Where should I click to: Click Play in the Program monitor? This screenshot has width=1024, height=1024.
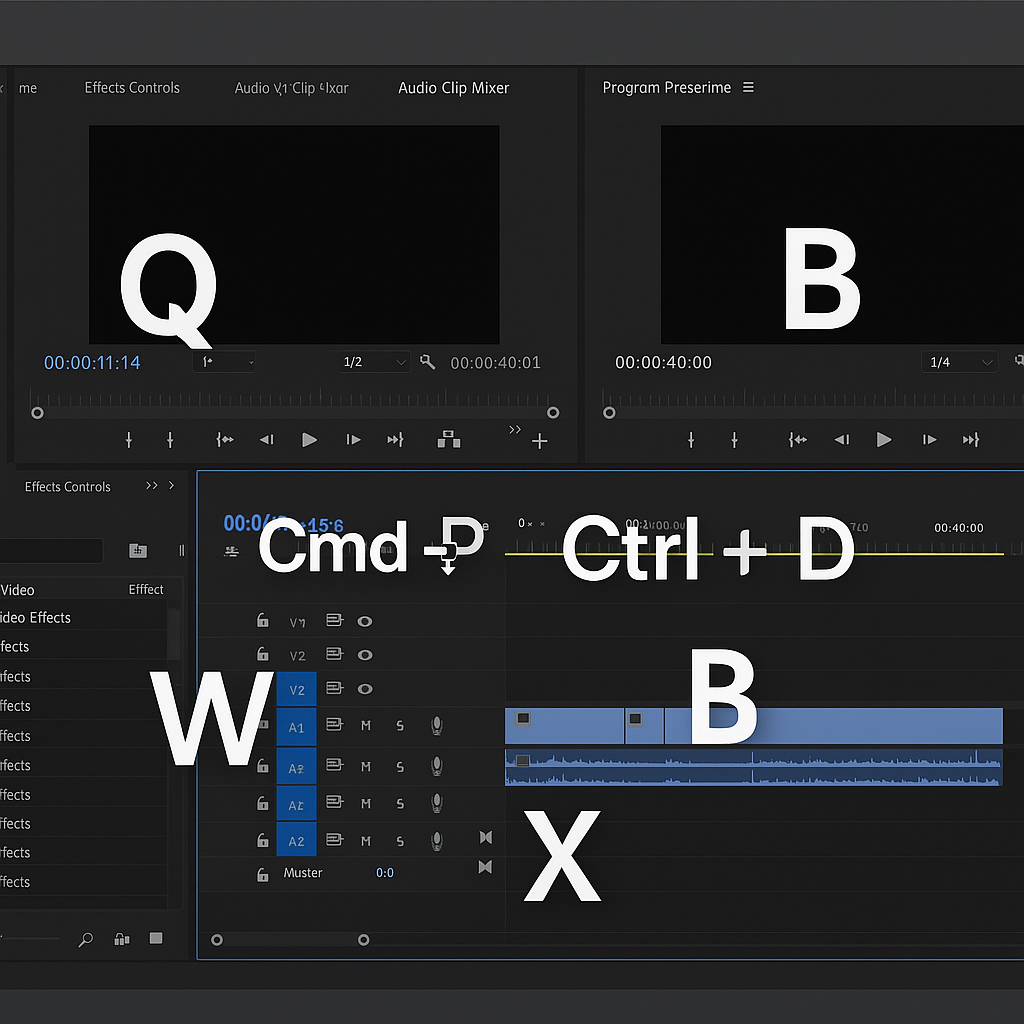(x=883, y=440)
